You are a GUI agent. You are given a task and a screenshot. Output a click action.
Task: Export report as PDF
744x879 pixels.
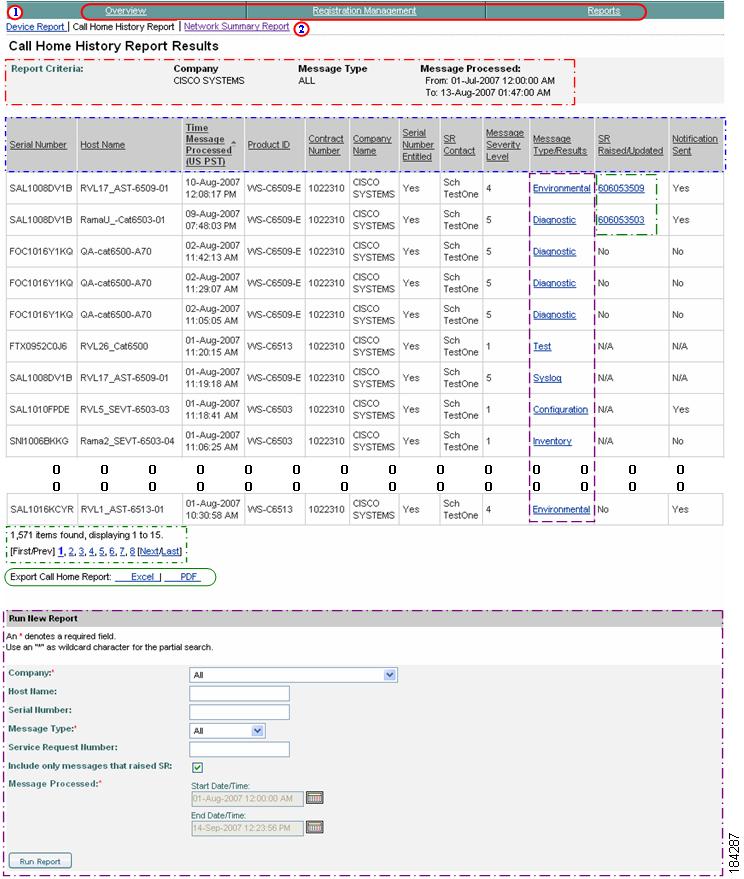189,577
